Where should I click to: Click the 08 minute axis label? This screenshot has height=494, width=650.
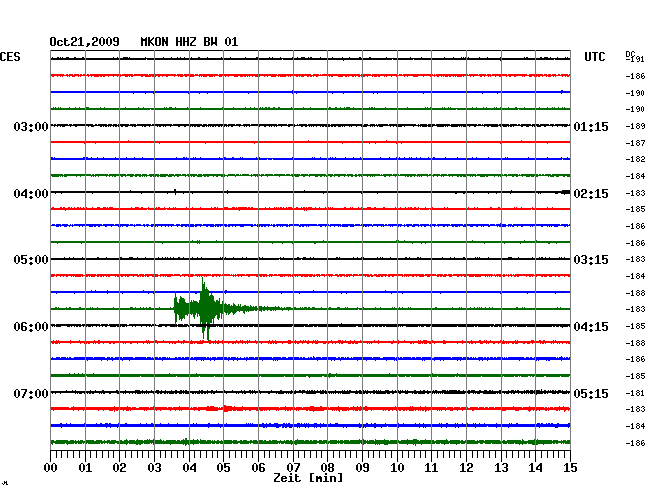pyautogui.click(x=327, y=467)
